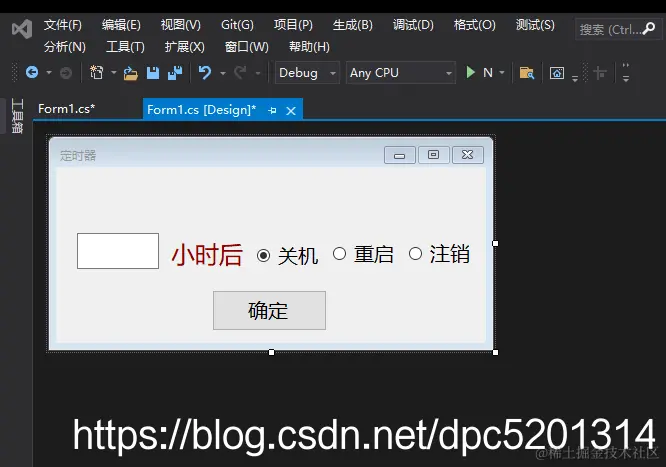Viewport: 666px width, 467px height.
Task: Open the Toolbox side panel tab
Action: coord(17,116)
